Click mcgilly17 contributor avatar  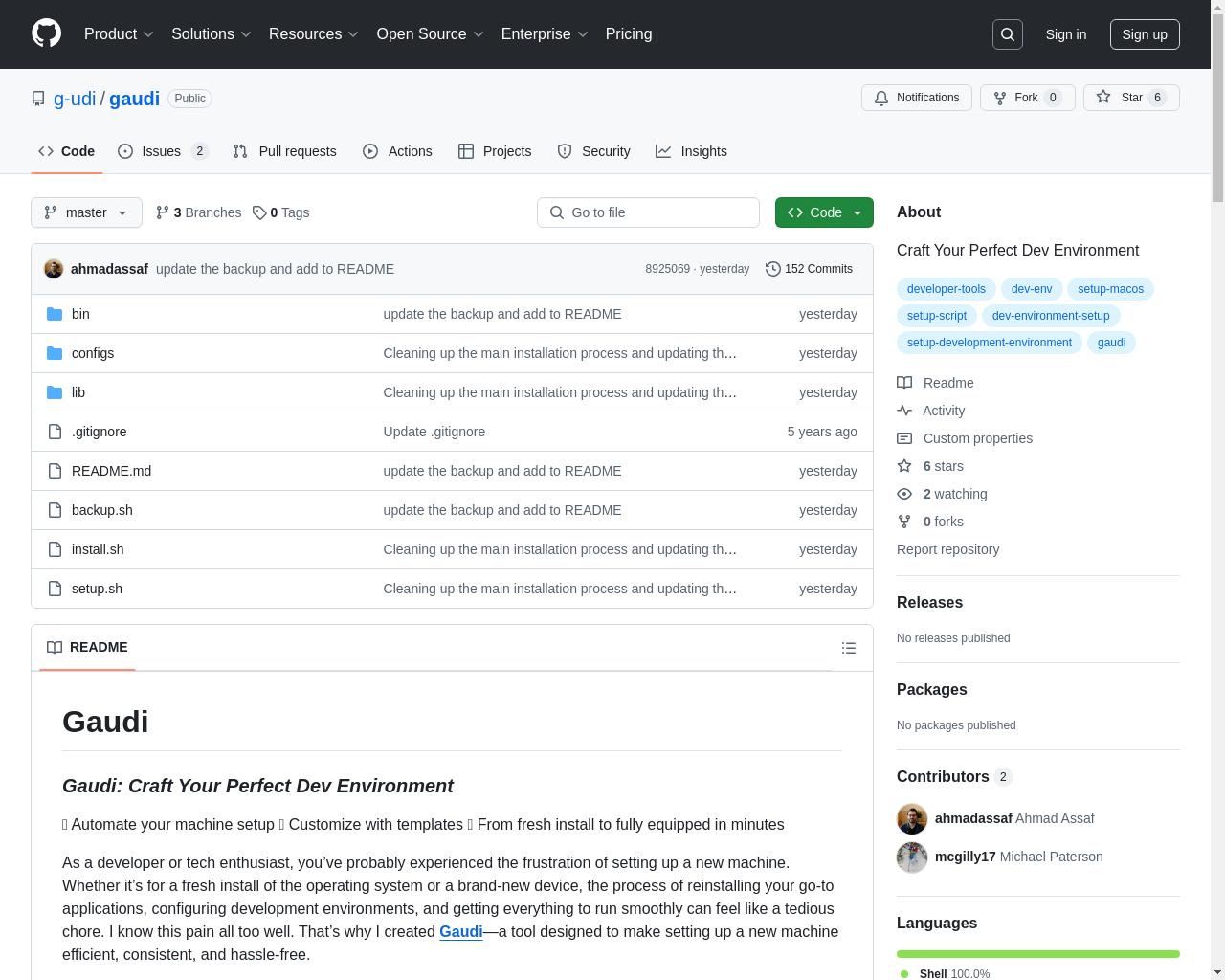[912, 857]
